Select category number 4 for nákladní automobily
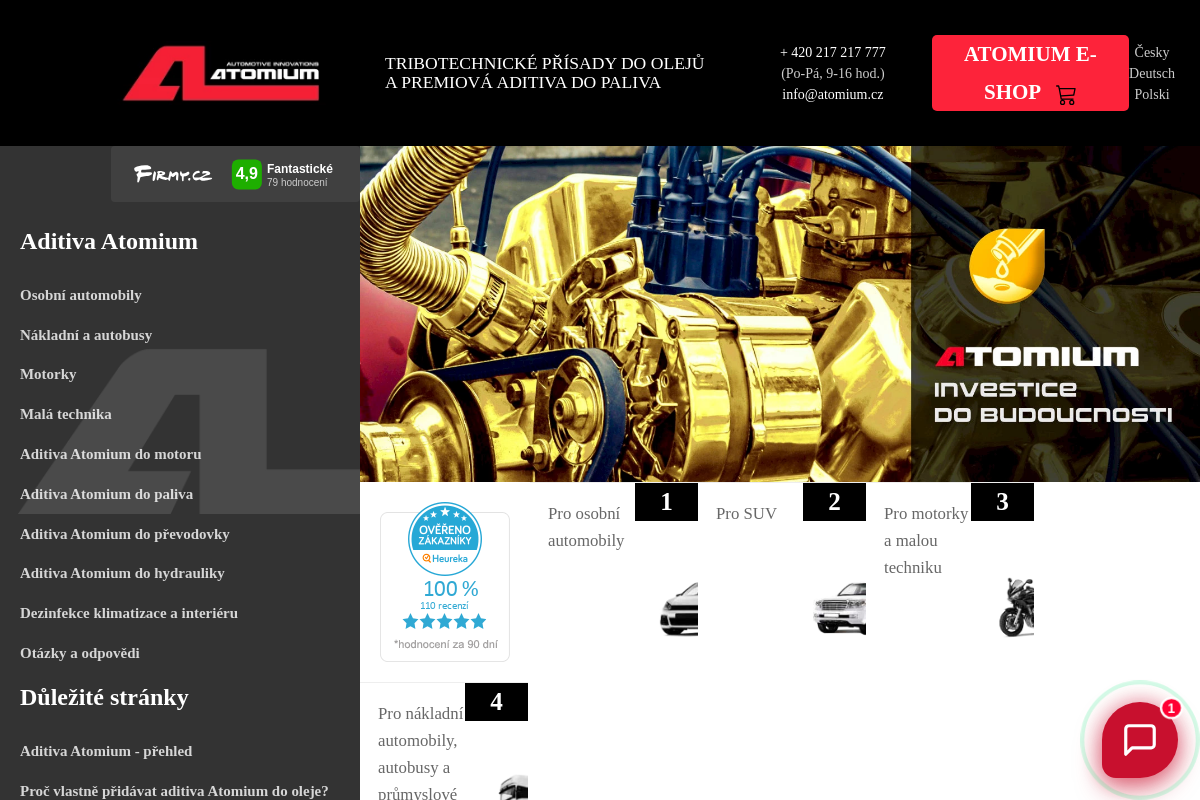Viewport: 1200px width, 800px height. pyautogui.click(x=496, y=702)
